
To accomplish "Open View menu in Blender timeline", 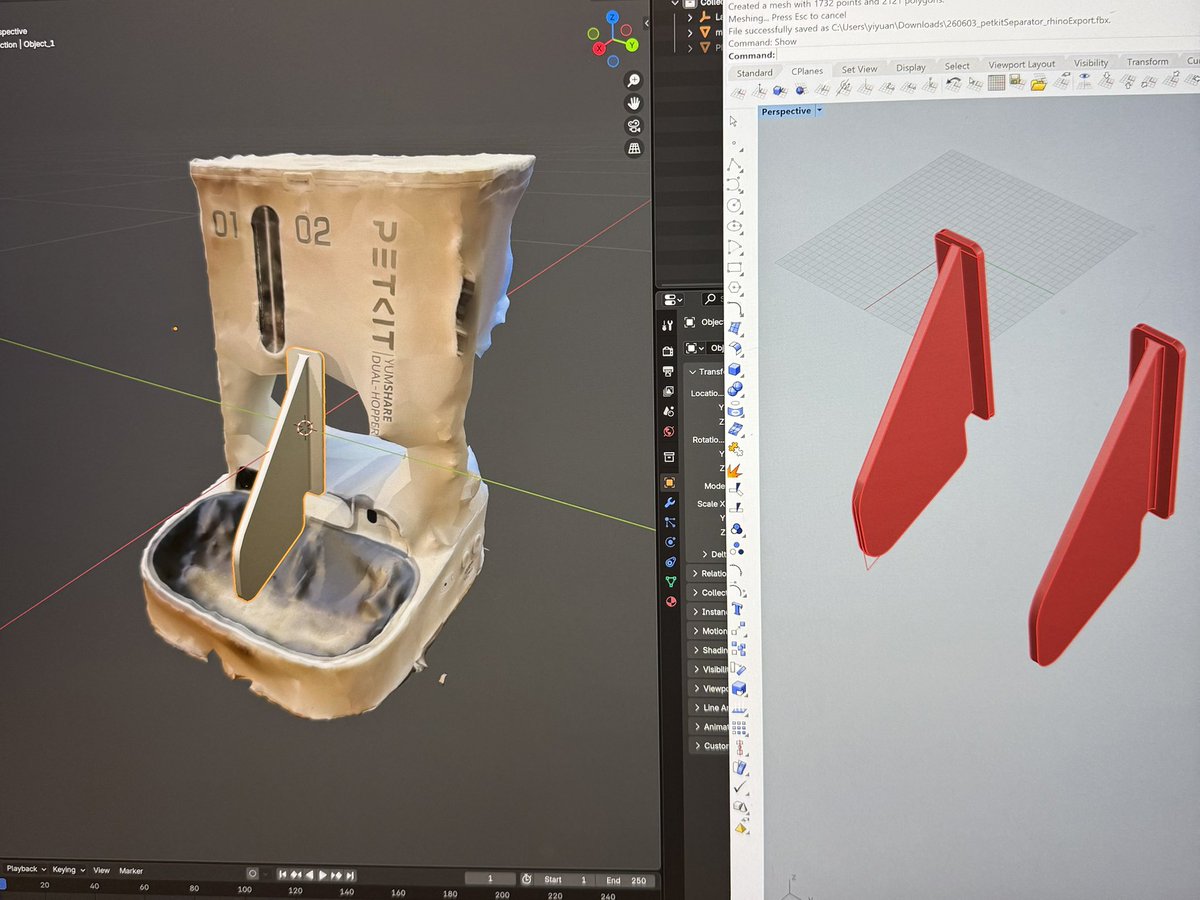I will point(101,870).
